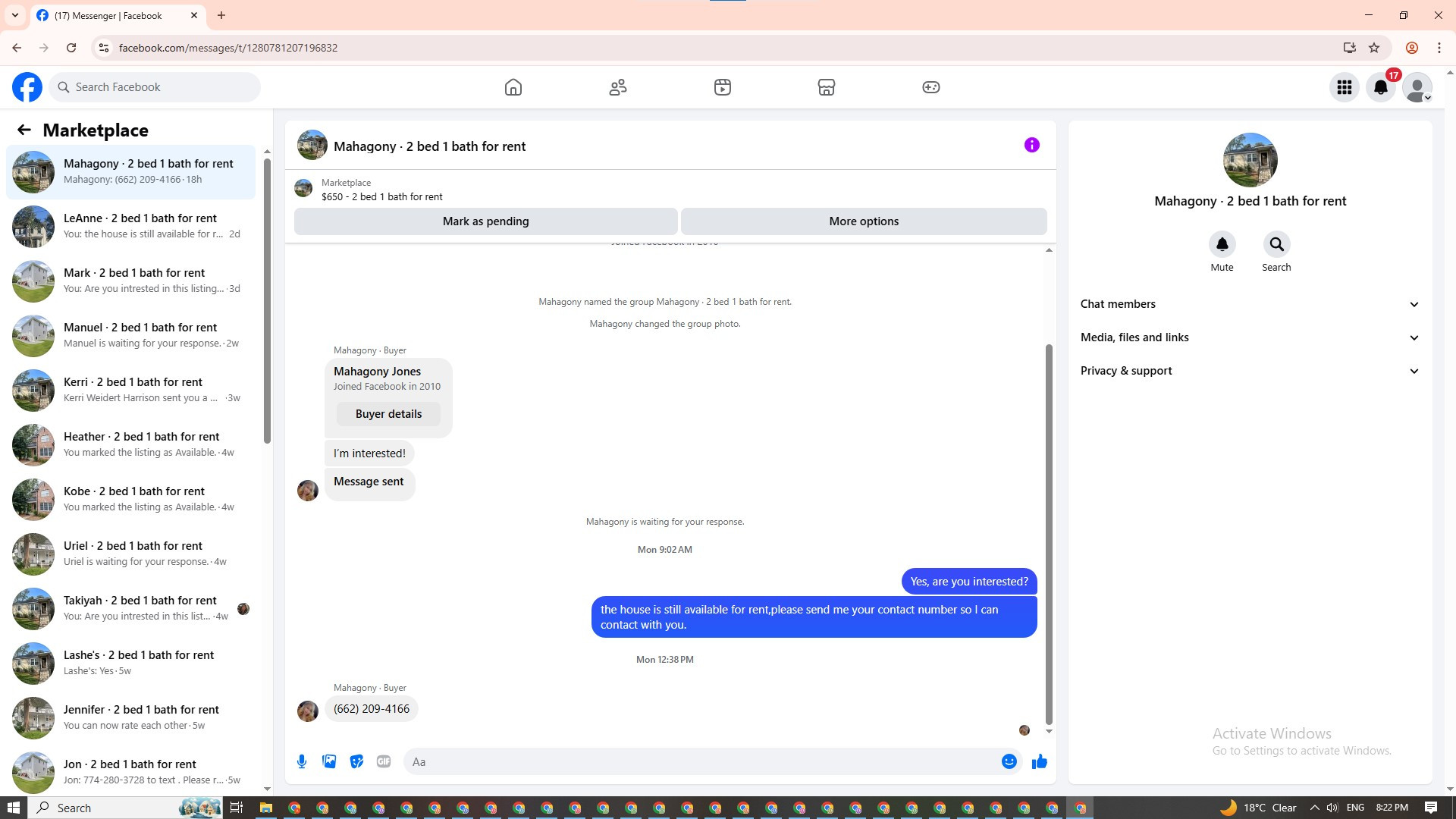This screenshot has width=1456, height=819.
Task: Click the voice clip microphone icon
Action: tap(302, 761)
